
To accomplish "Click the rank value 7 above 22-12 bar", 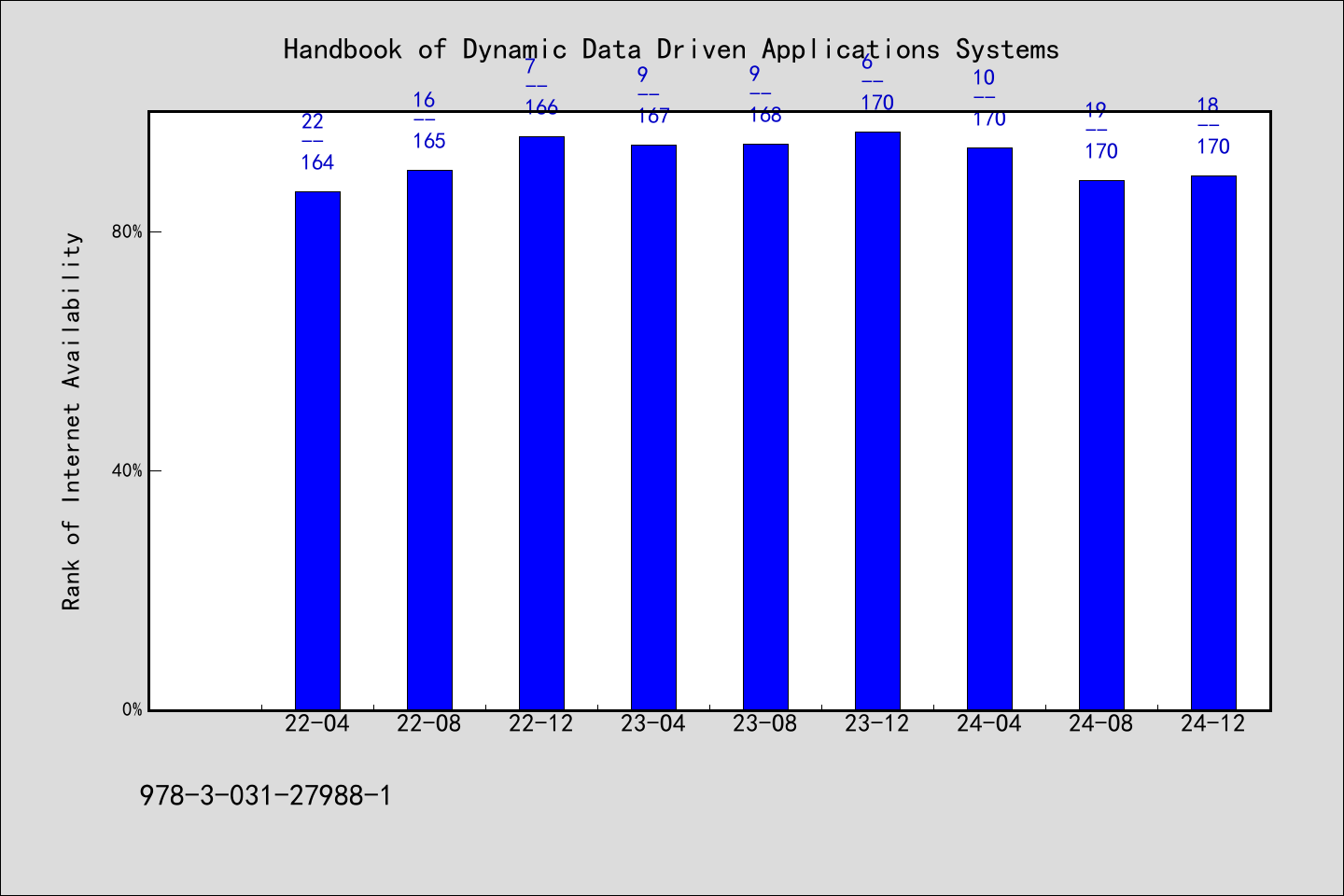I will 530,66.
